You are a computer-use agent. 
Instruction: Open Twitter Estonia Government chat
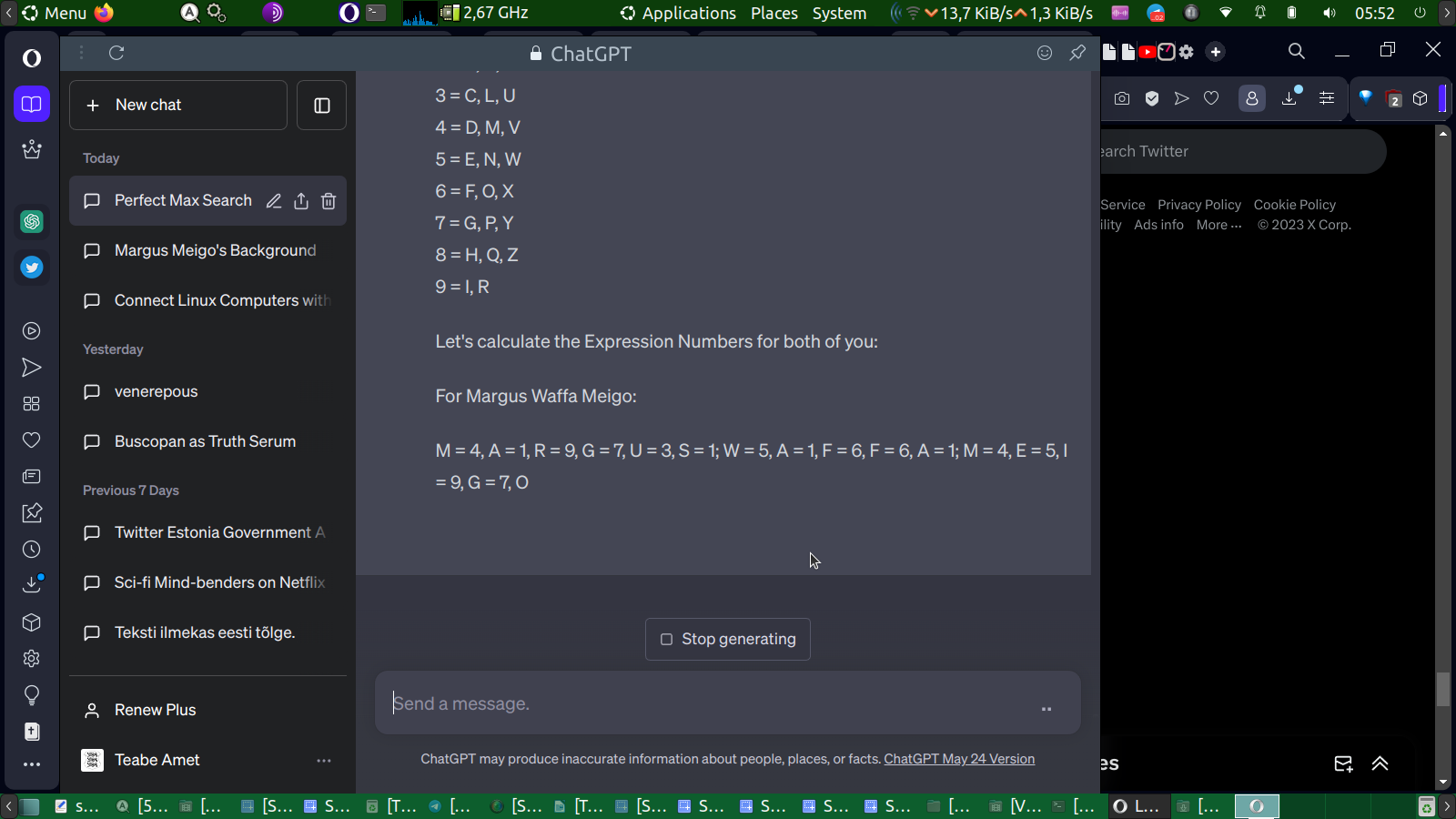coord(207,532)
